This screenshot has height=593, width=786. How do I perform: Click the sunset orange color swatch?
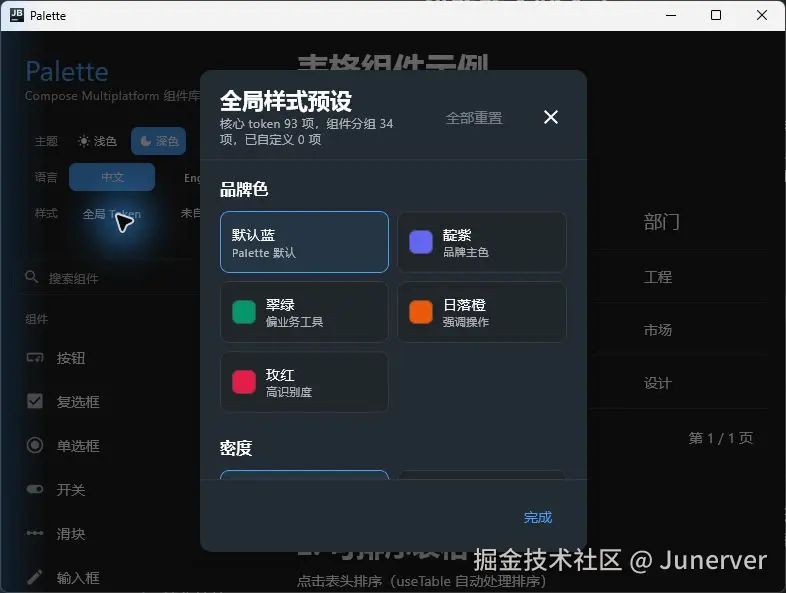coord(421,312)
